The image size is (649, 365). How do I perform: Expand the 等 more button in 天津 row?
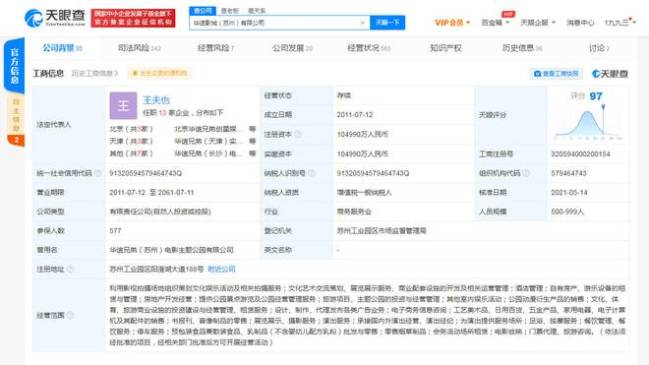point(252,141)
